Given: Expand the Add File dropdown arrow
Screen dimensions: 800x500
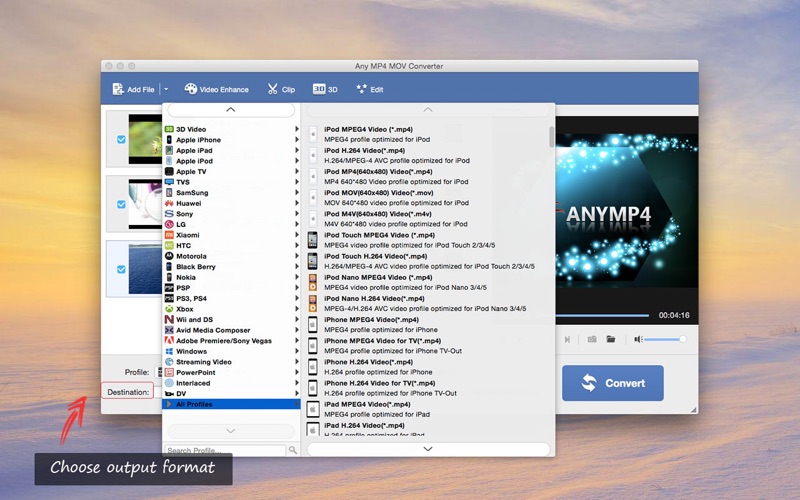Looking at the screenshot, I should [x=165, y=89].
